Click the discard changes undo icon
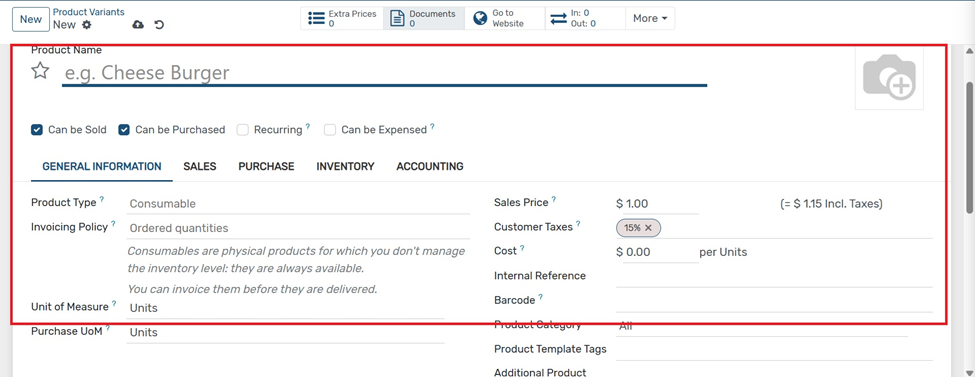 (x=159, y=25)
